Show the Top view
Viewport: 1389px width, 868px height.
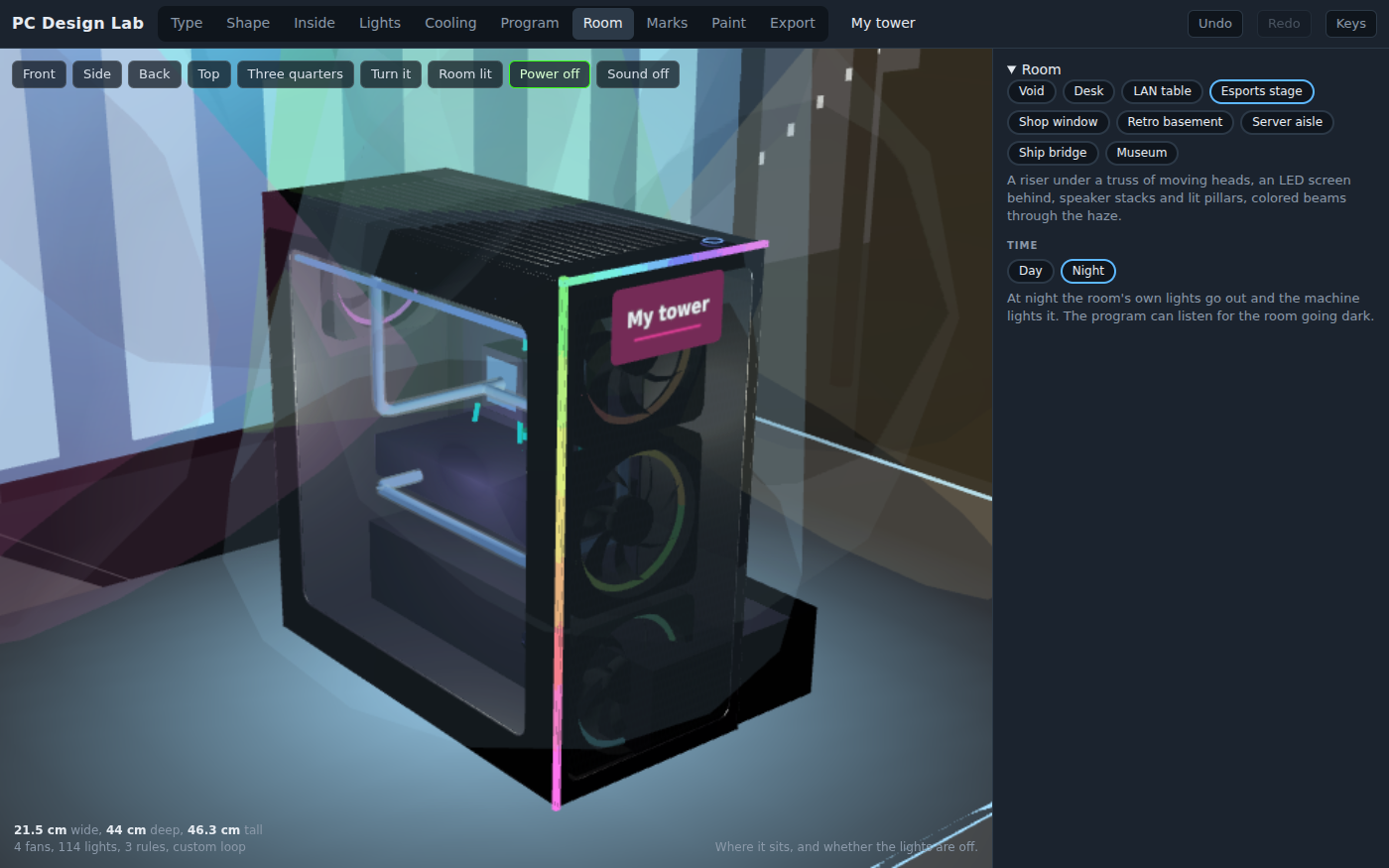[x=209, y=74]
